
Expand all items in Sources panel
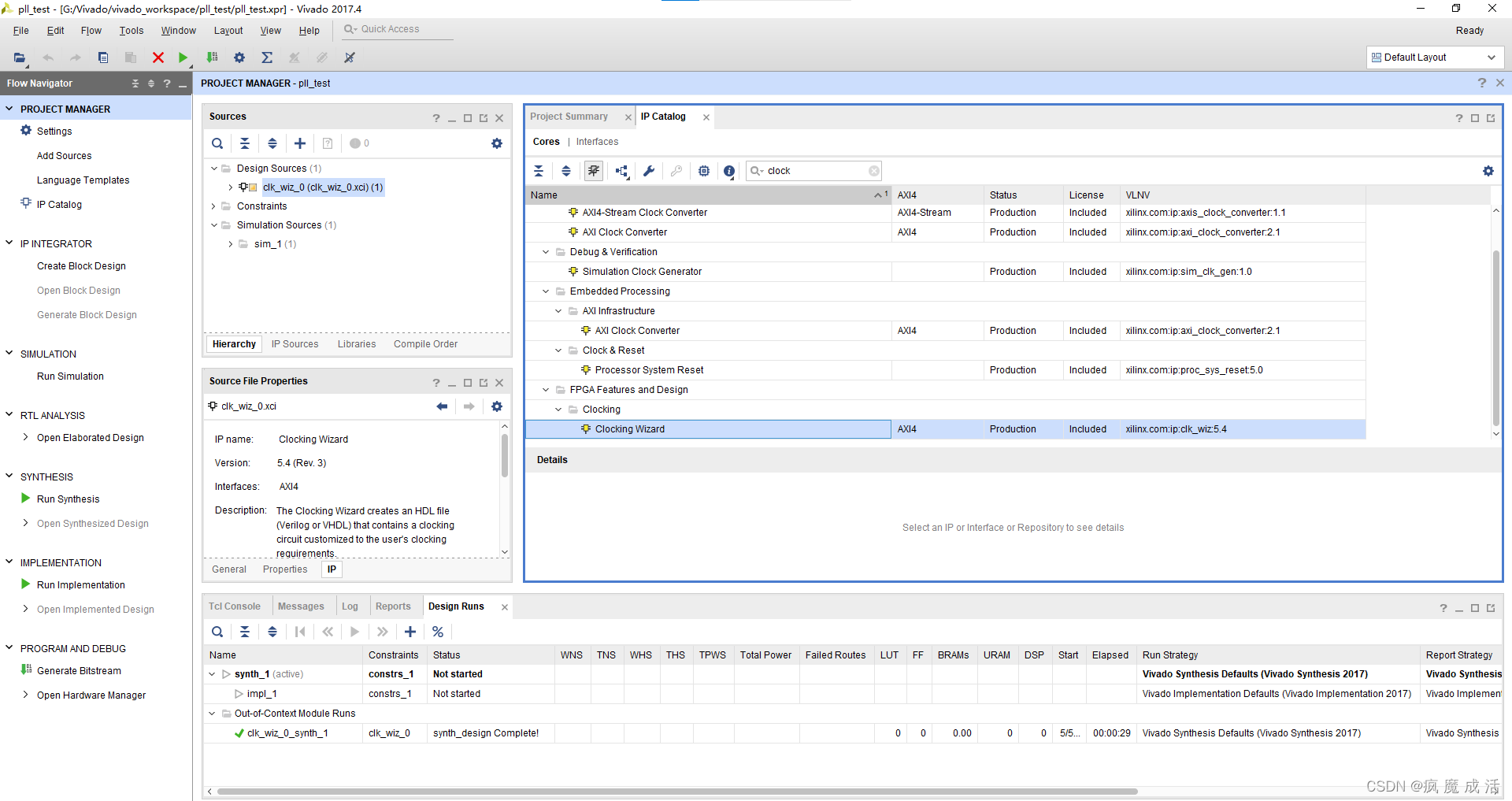272,143
